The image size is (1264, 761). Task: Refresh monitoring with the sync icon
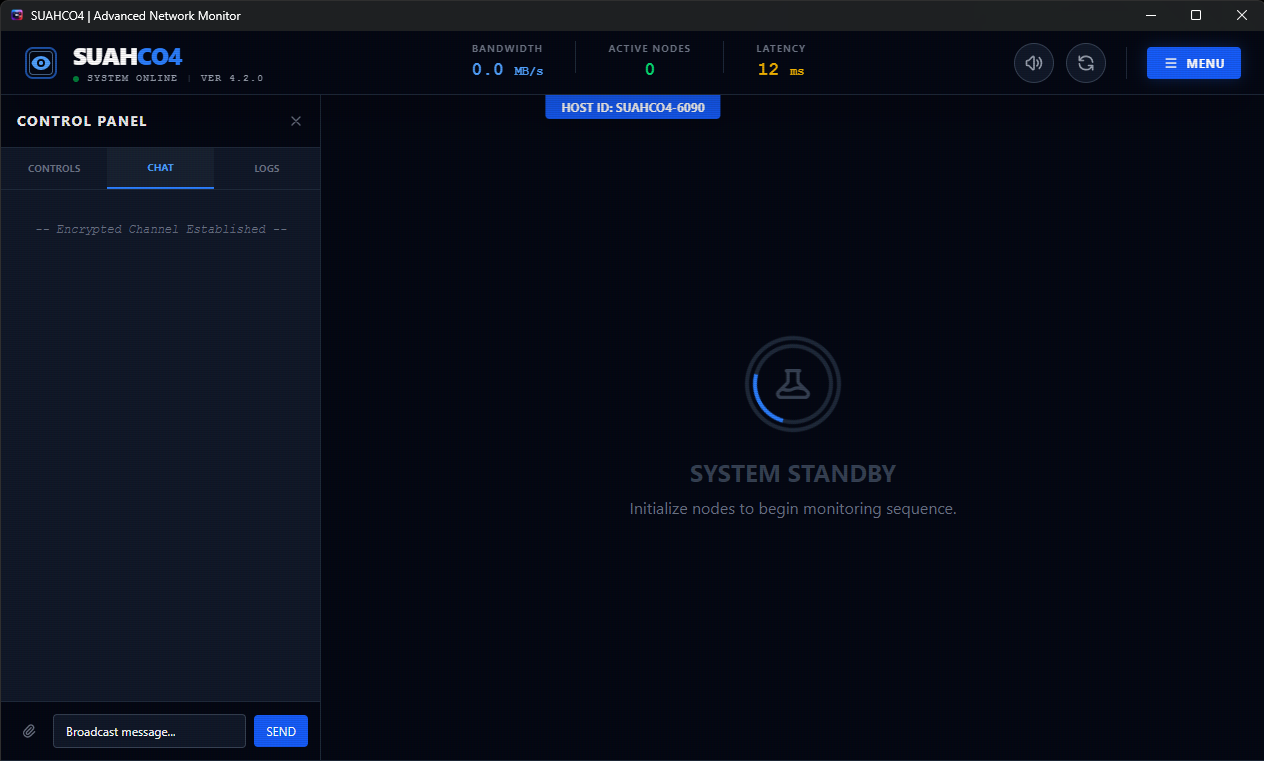click(x=1085, y=62)
